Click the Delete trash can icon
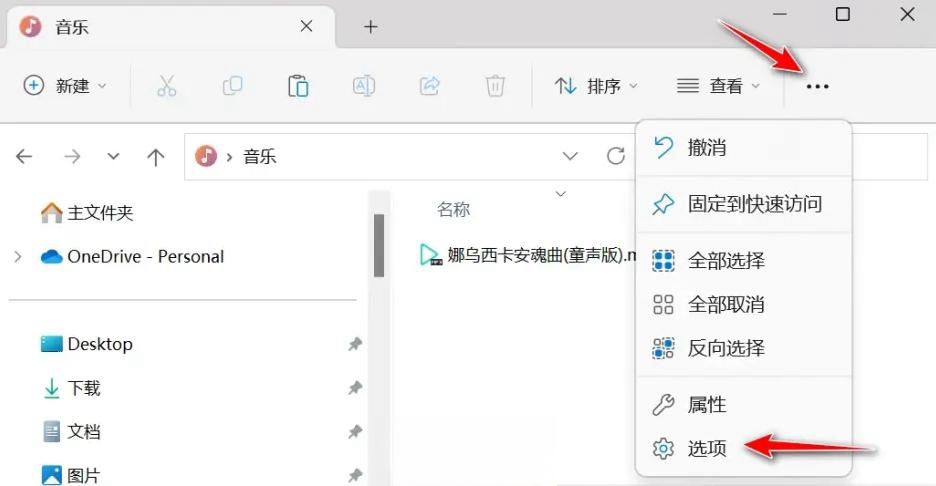Viewport: 936px width, 486px height. point(495,86)
